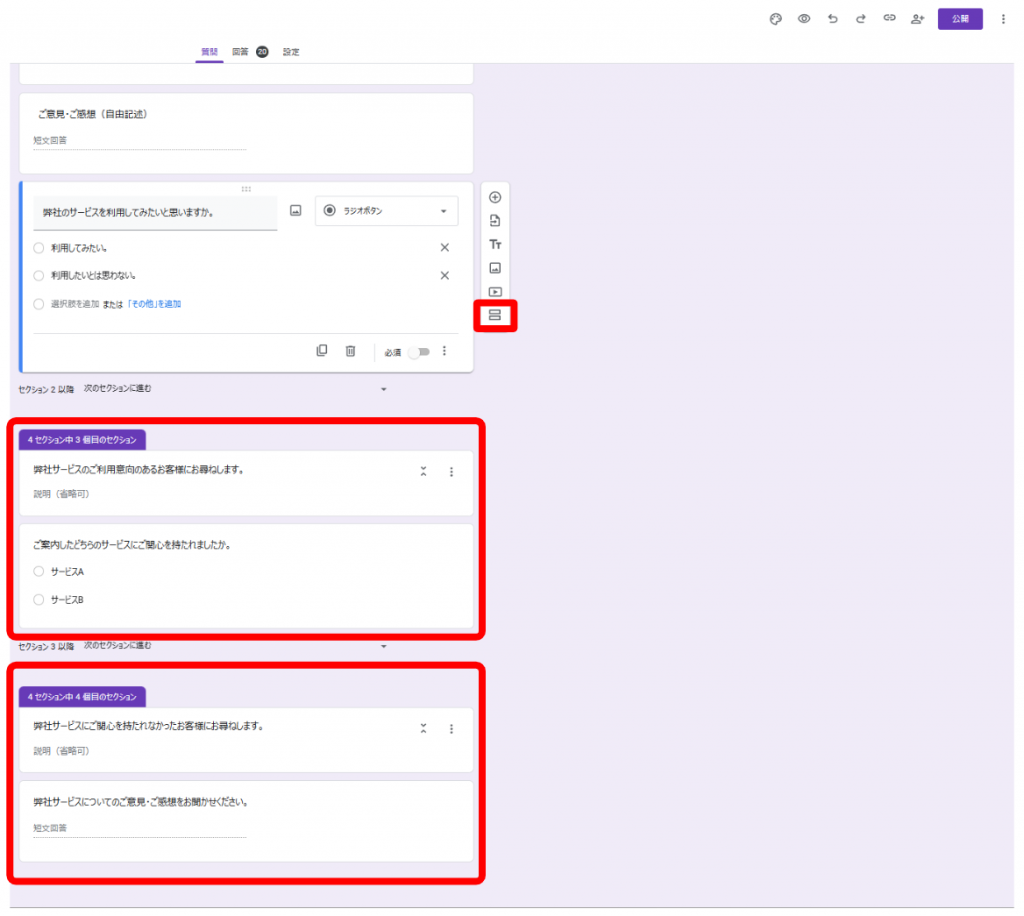Click the preview eye icon
Screen dimensions: 1024x916
point(803,19)
